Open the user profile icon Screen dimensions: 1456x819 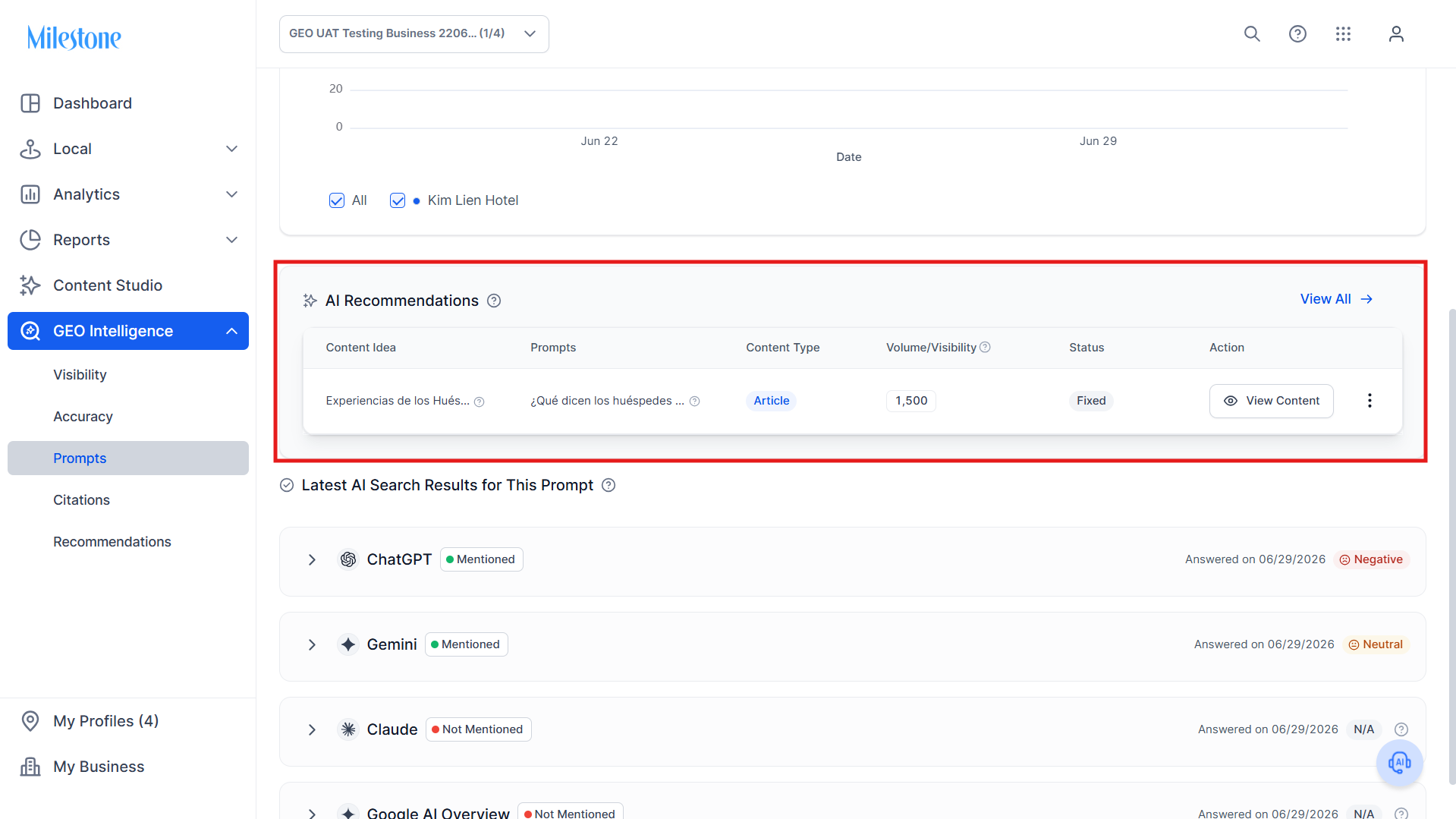pos(1396,34)
